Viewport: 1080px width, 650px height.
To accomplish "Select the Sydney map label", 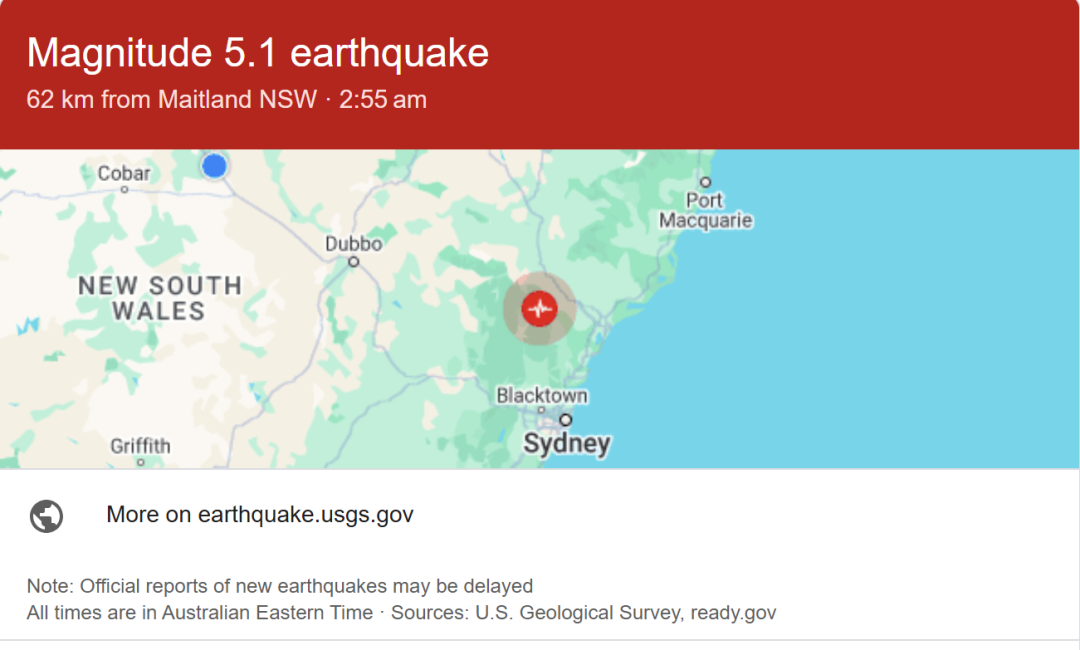I will click(567, 443).
